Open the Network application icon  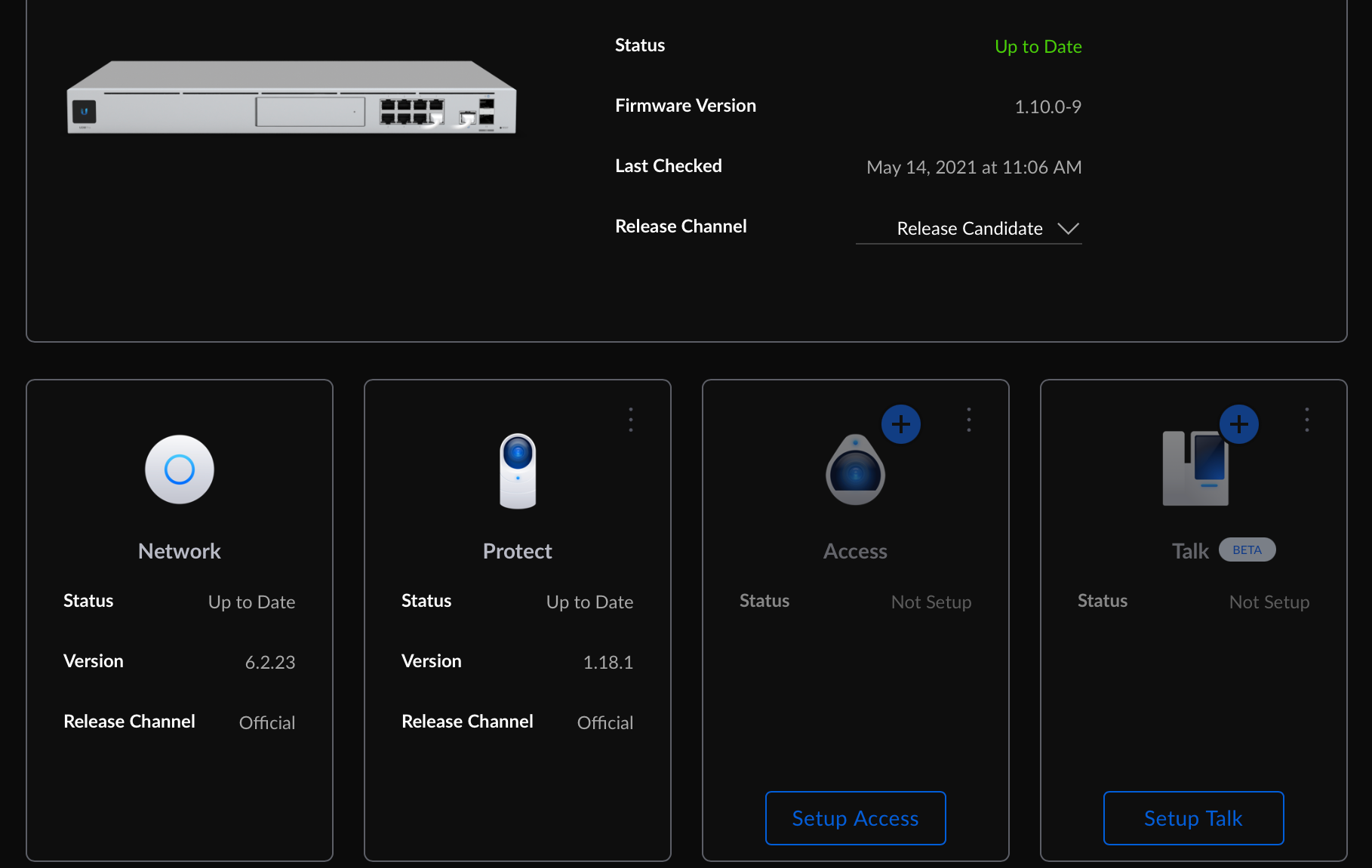[180, 469]
